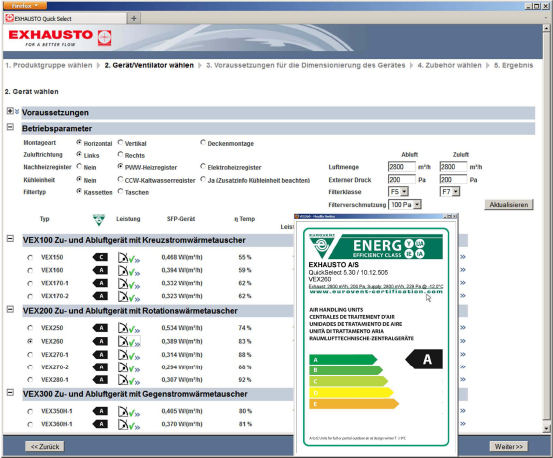This screenshot has height=458, width=553.
Task: Choose Taschen filter type
Action: coord(120,191)
